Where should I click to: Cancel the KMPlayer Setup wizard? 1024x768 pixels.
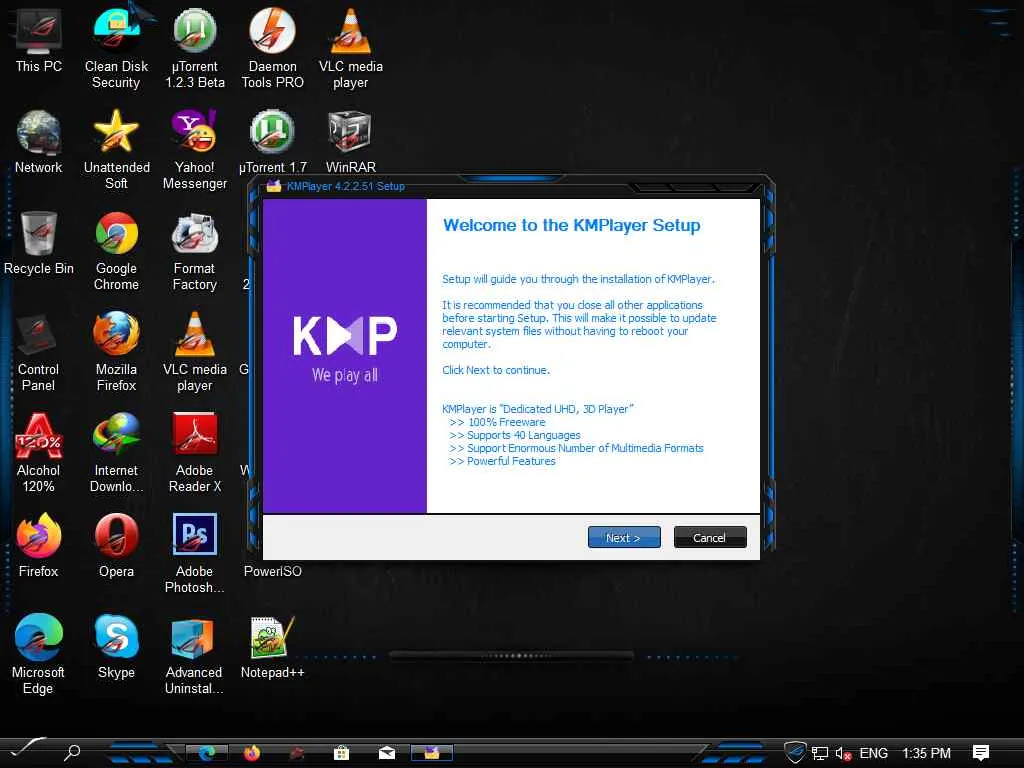709,537
